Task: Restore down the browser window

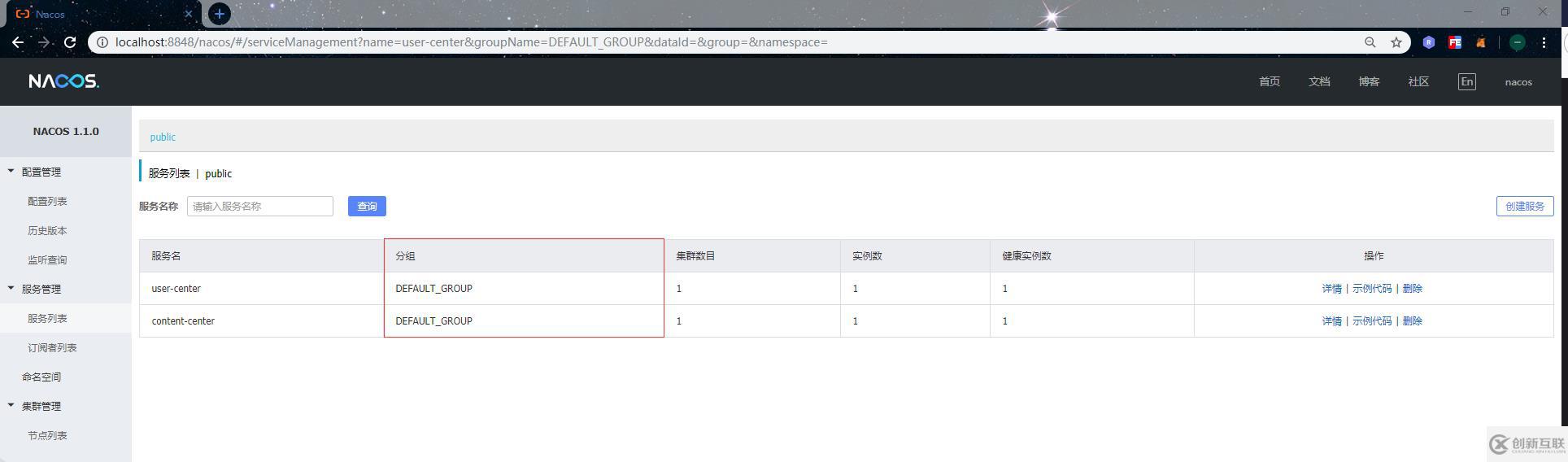Action: pyautogui.click(x=1505, y=11)
